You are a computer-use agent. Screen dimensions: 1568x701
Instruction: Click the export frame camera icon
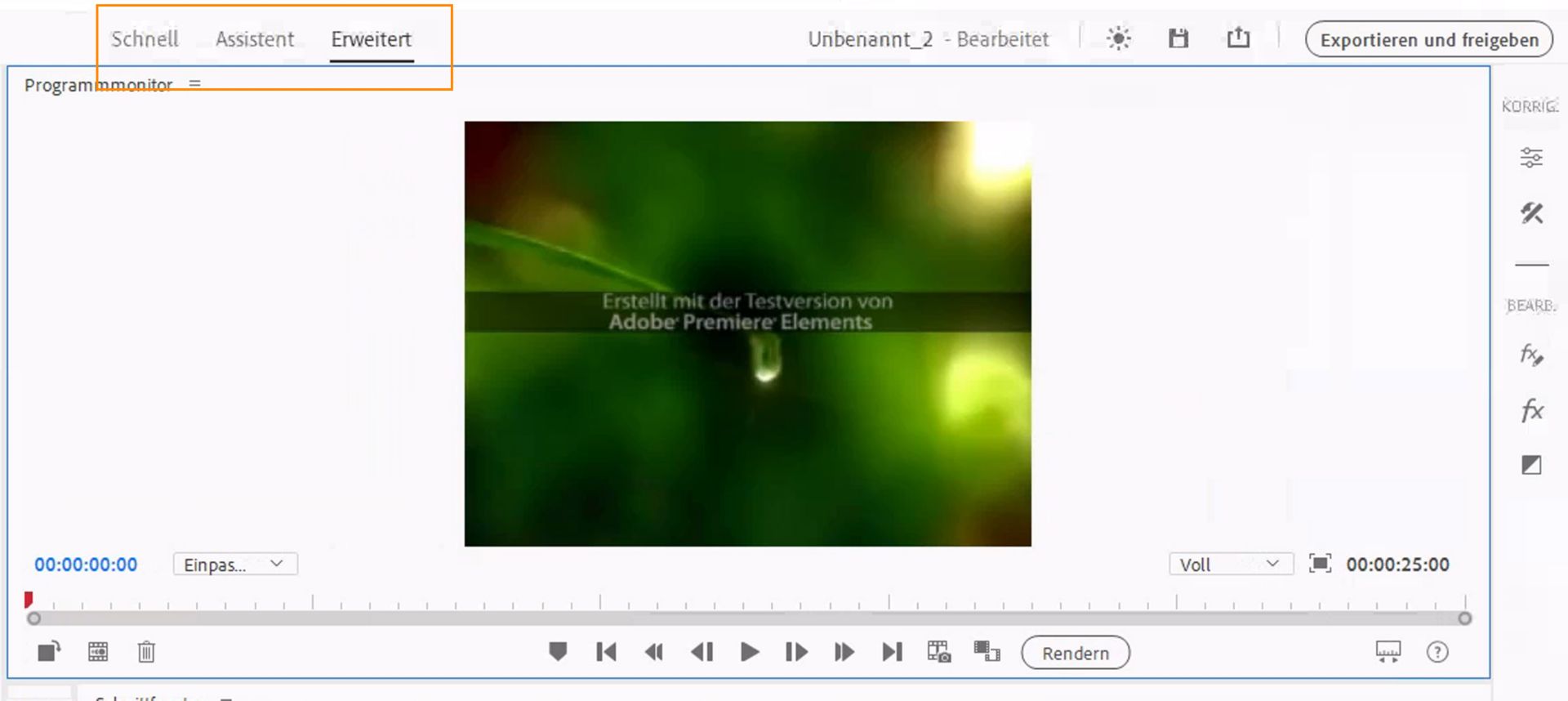point(939,651)
